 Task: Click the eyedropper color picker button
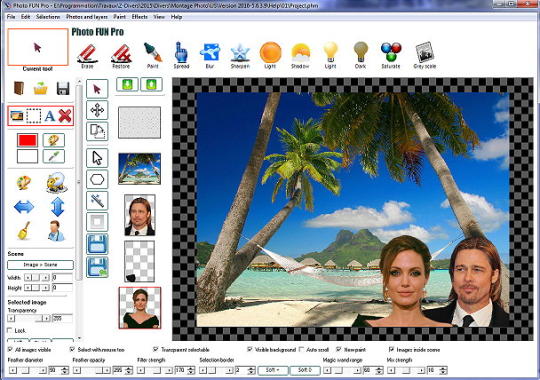(x=54, y=156)
